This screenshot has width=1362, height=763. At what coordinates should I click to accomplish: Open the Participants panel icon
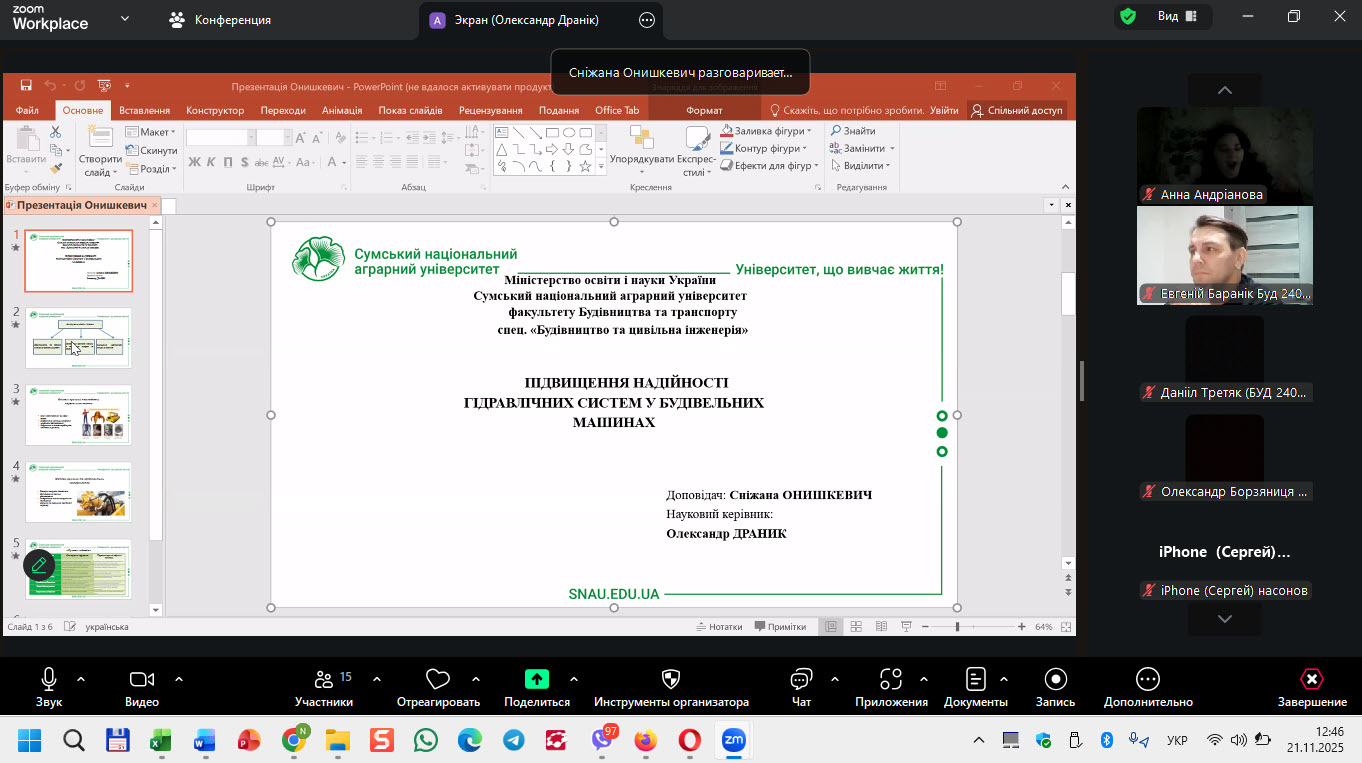(x=324, y=680)
